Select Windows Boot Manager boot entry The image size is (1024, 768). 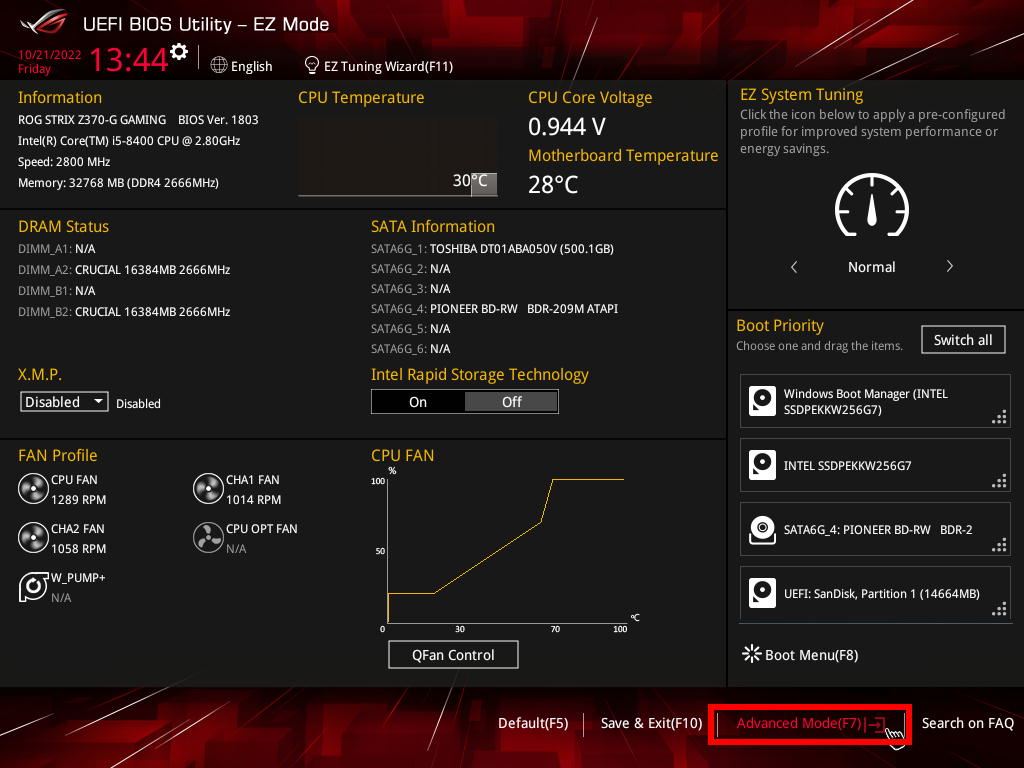click(875, 401)
